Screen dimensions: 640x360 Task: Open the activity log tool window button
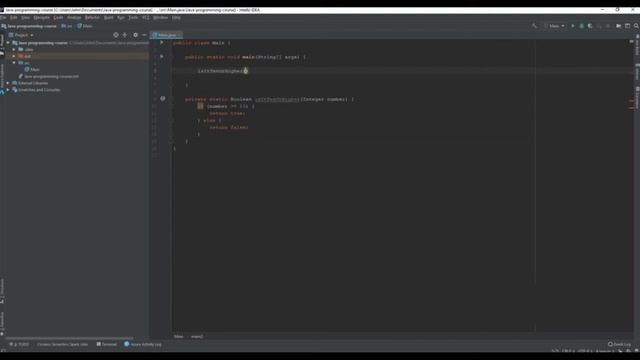tap(143, 344)
